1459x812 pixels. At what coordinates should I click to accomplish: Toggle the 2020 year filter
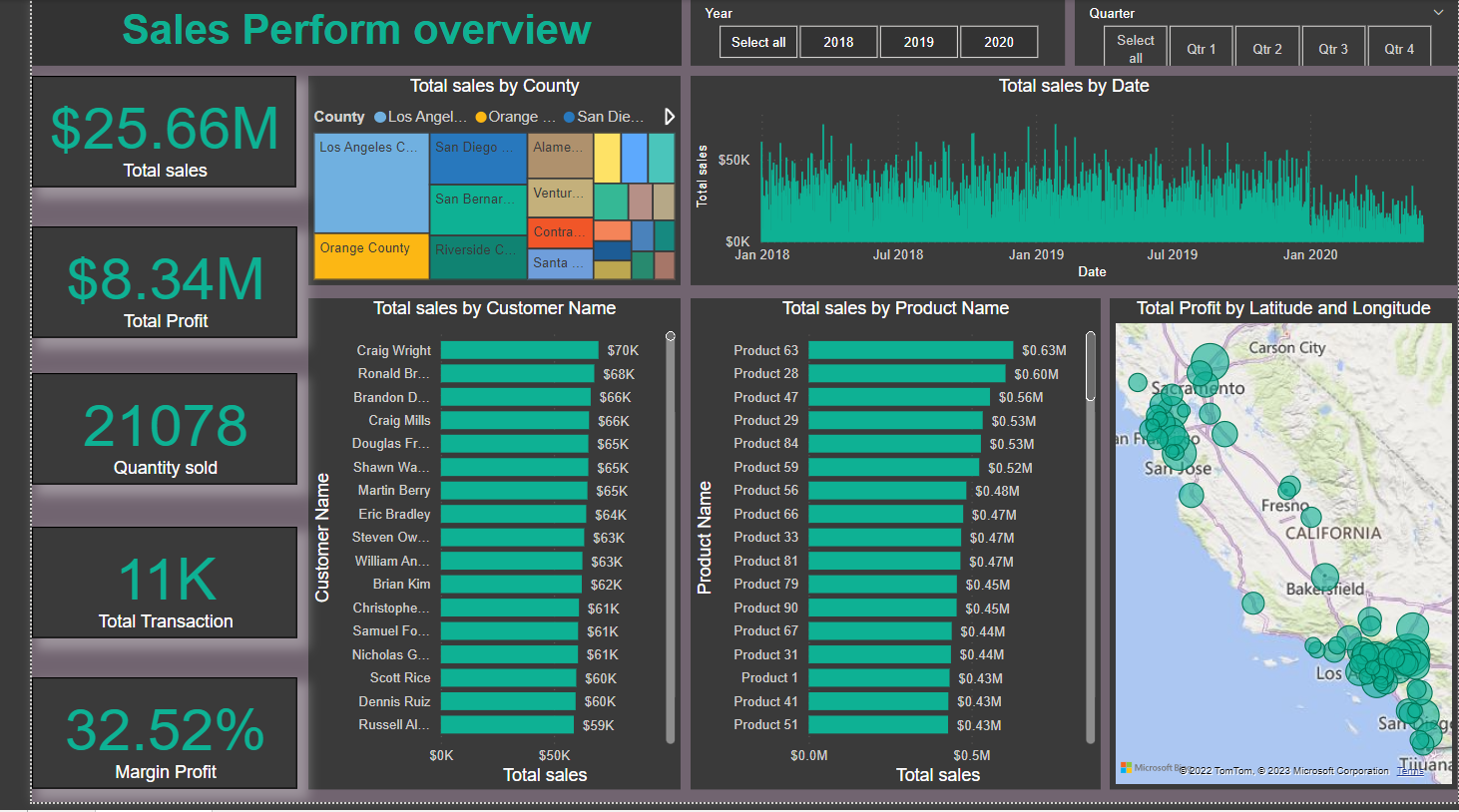pyautogui.click(x=999, y=42)
